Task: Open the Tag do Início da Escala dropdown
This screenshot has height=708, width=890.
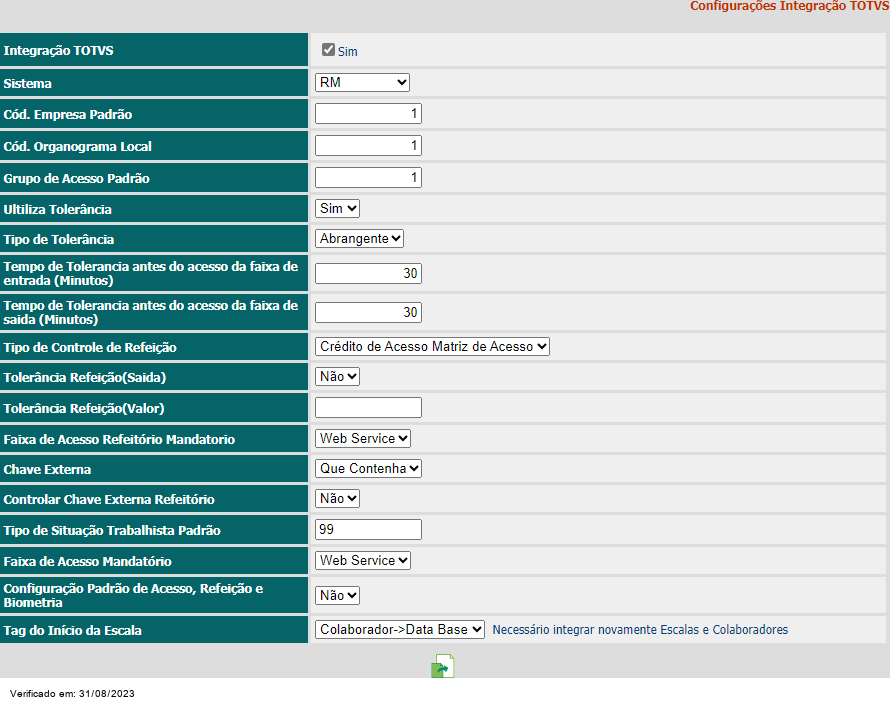Action: coord(400,630)
